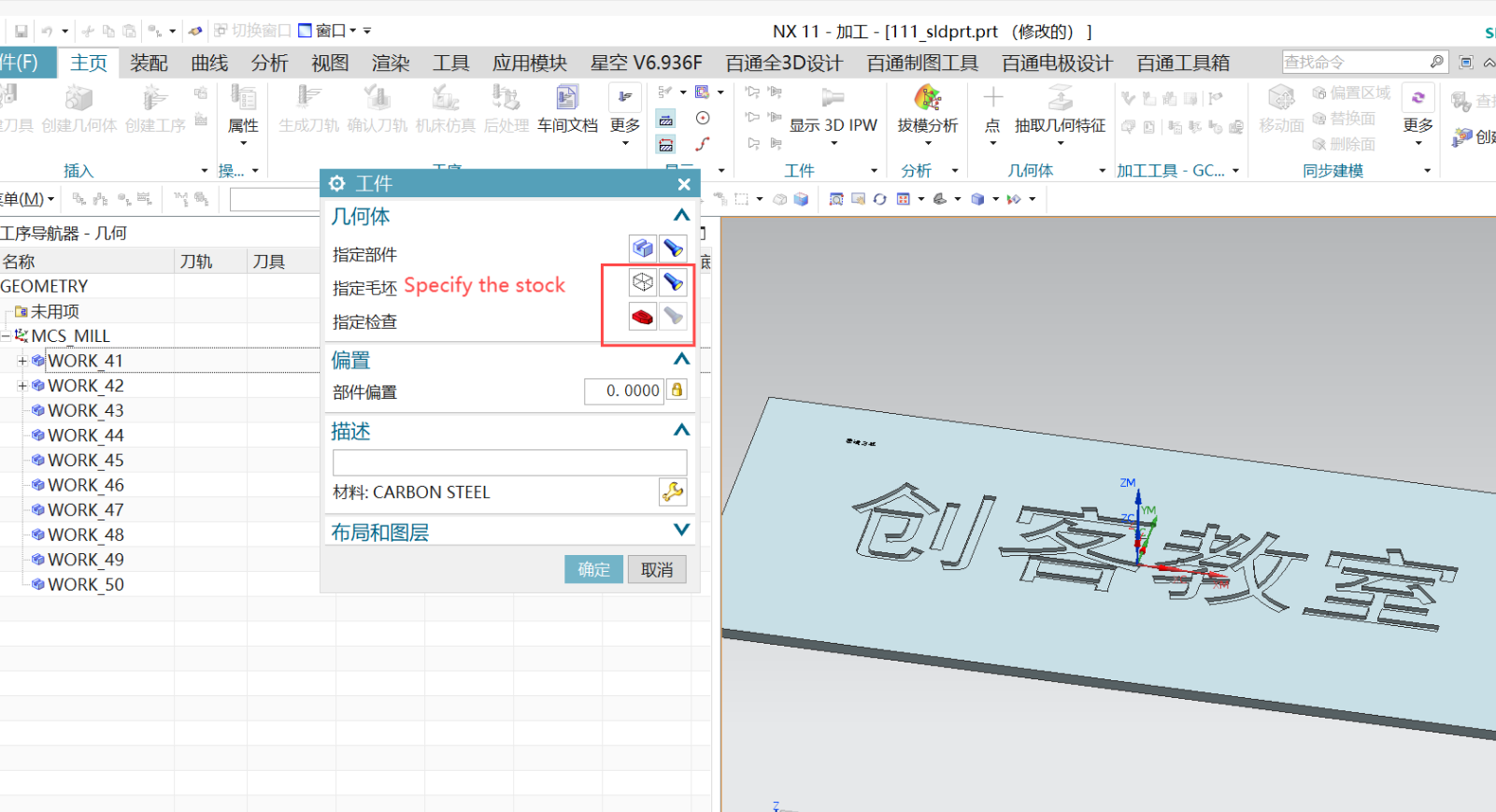
Task: Click the 显示 3D IPW icon
Action: tap(832, 98)
